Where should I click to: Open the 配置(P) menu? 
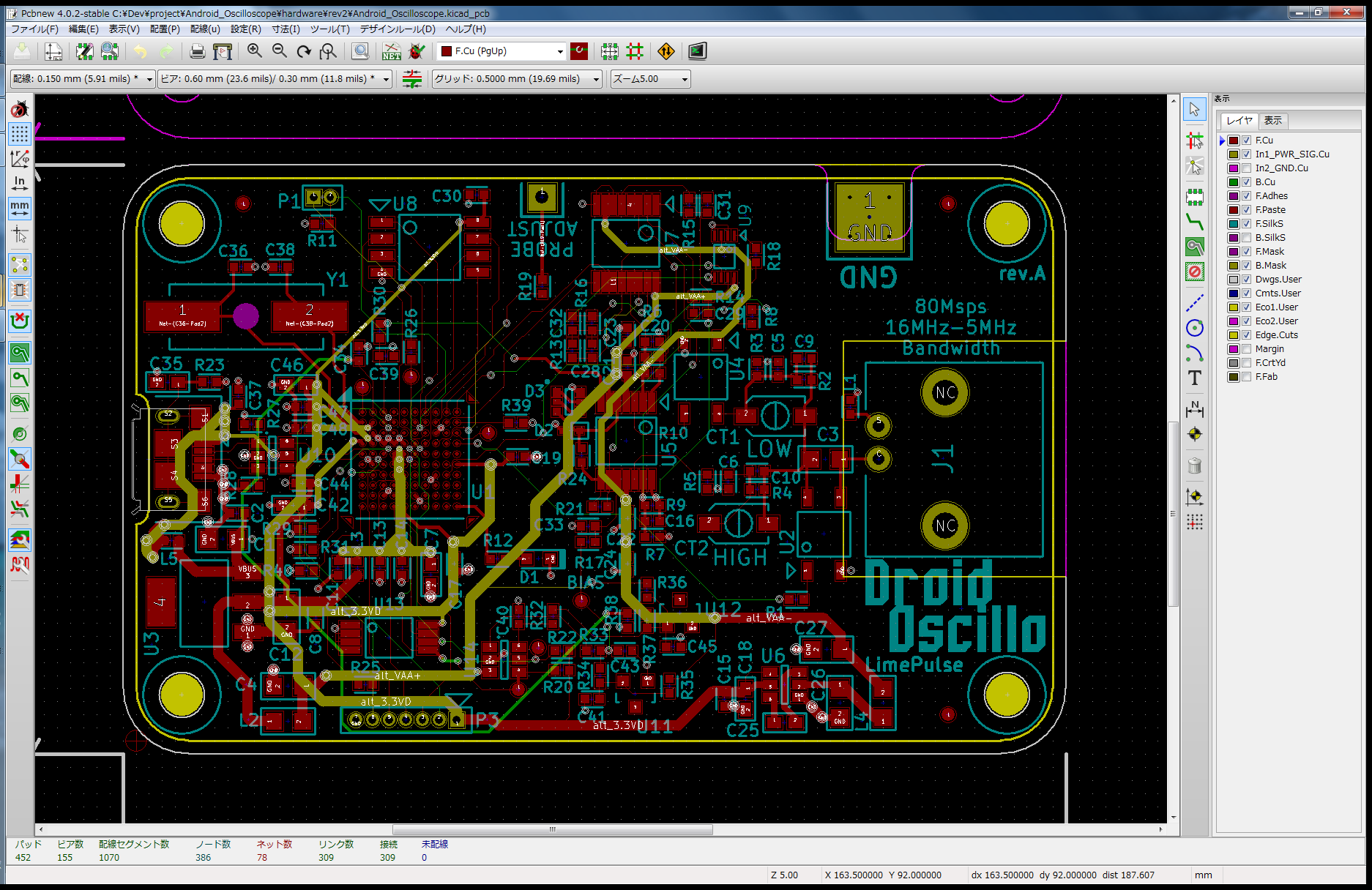point(165,29)
